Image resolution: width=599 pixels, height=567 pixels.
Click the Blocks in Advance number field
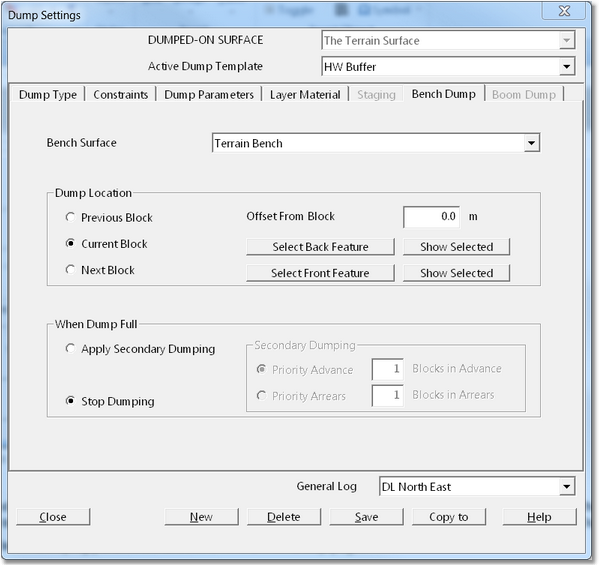(x=387, y=369)
